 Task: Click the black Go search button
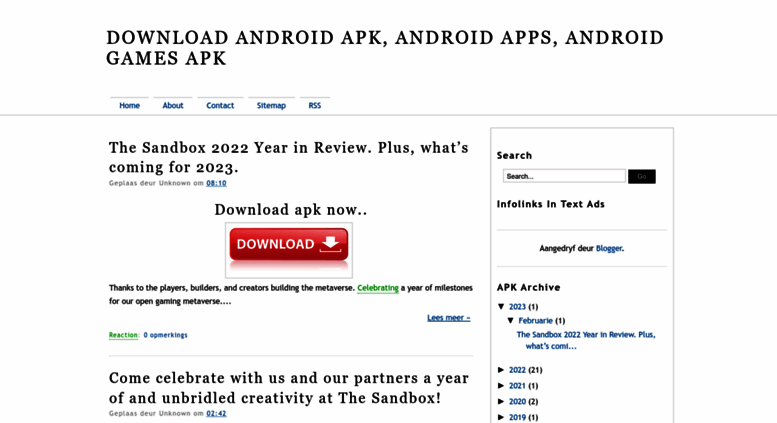642,176
